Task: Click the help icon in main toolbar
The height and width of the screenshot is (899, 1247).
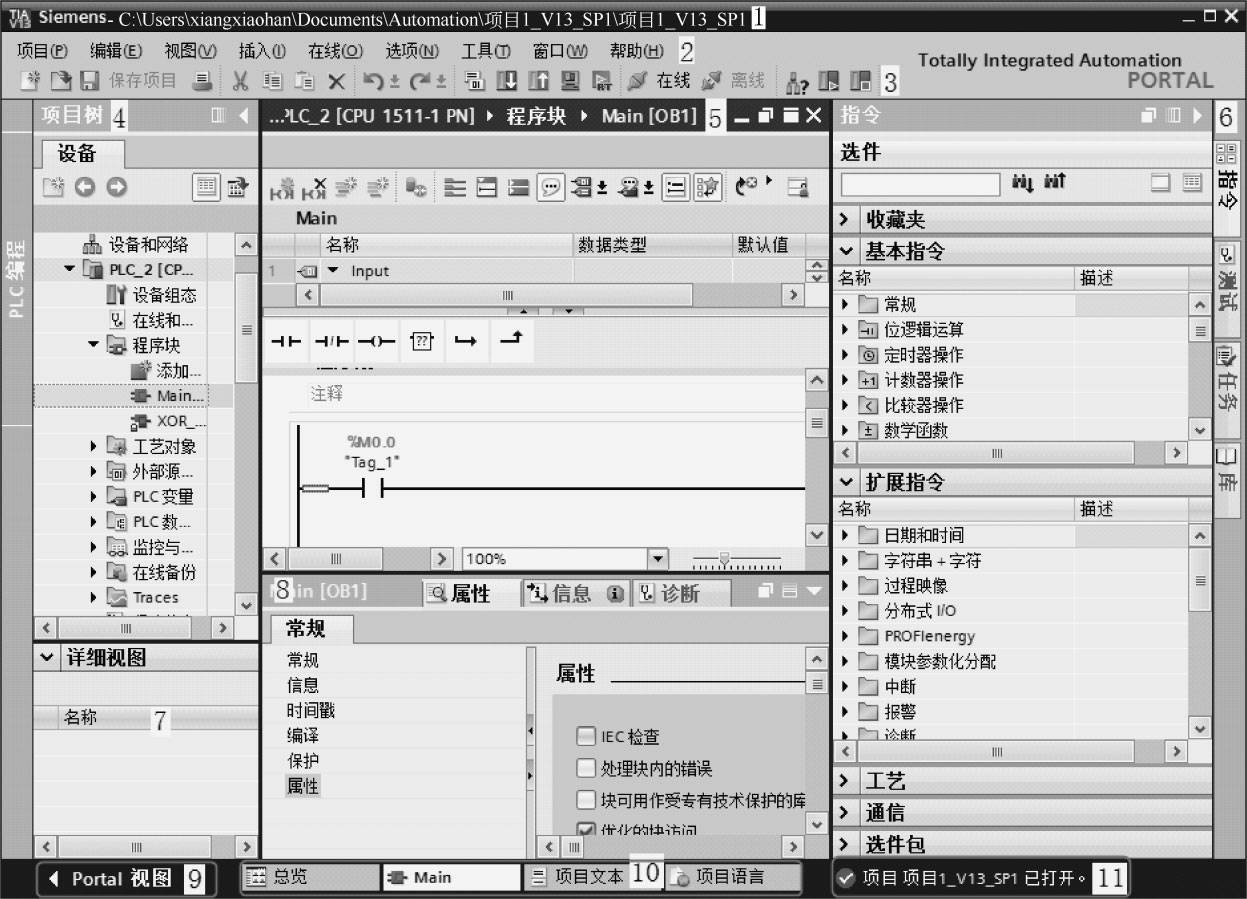Action: coord(797,82)
